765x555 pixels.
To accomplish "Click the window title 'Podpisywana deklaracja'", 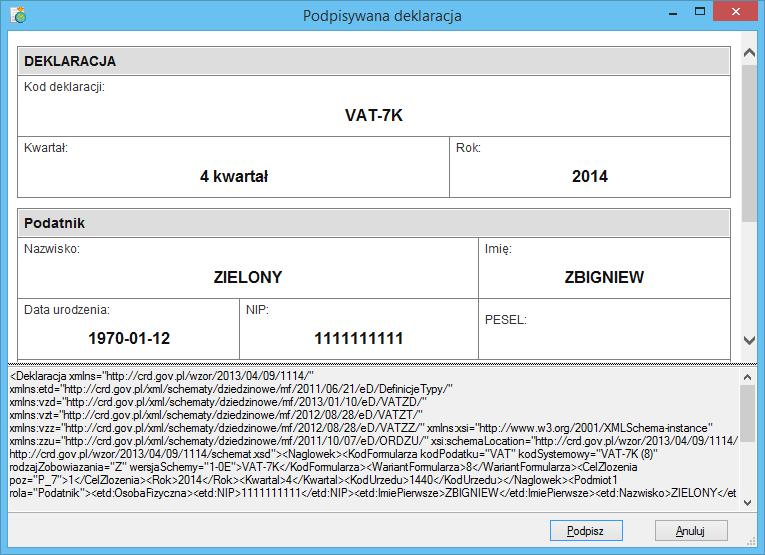I will 382,16.
